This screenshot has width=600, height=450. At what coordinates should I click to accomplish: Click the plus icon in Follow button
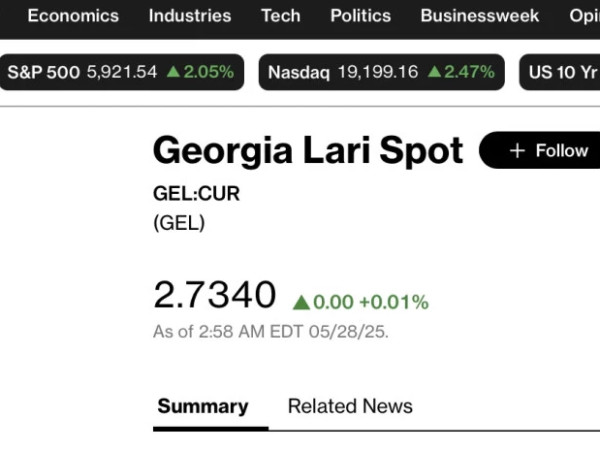(517, 150)
